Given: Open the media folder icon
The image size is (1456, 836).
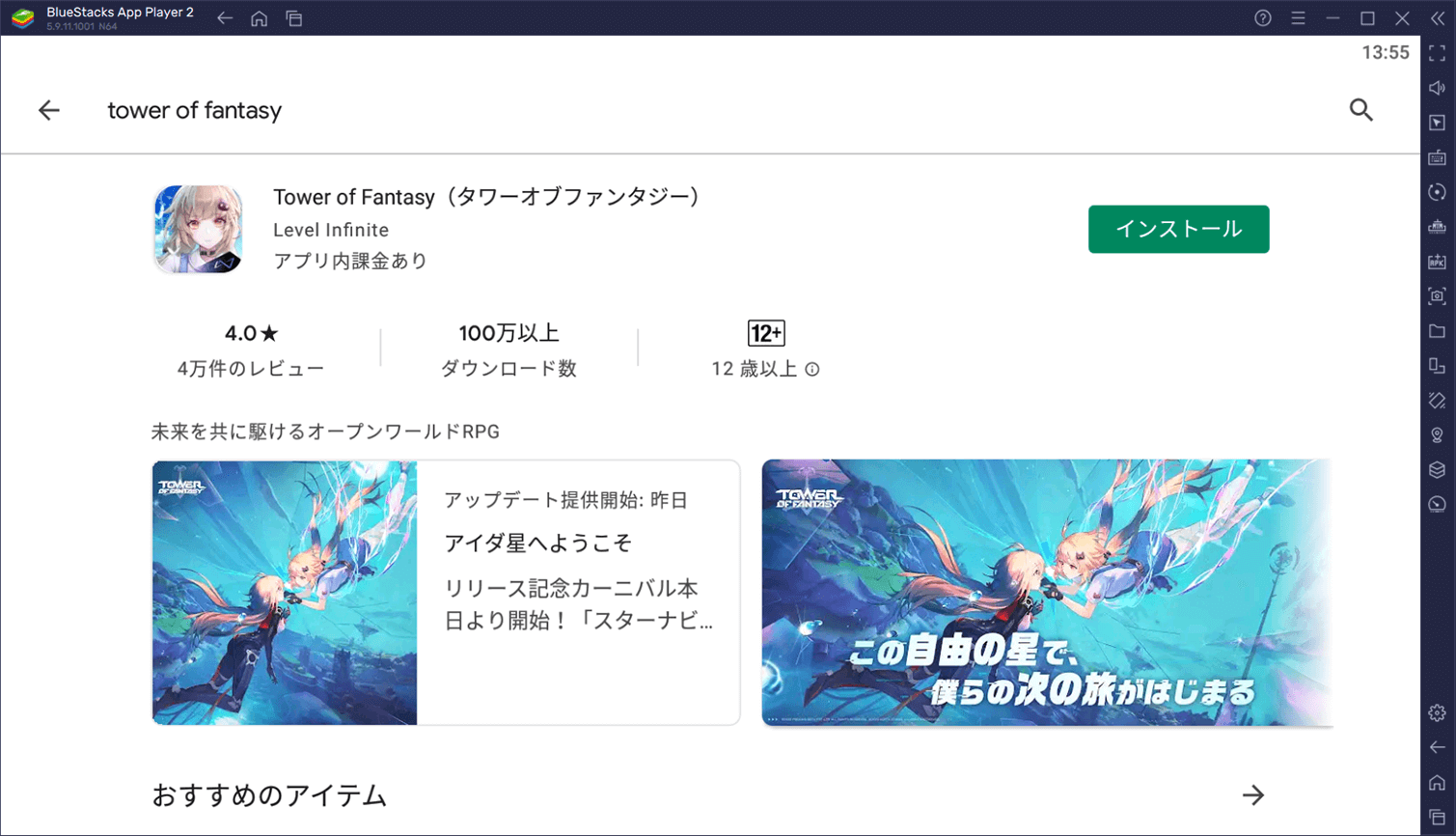Looking at the screenshot, I should [x=1438, y=331].
